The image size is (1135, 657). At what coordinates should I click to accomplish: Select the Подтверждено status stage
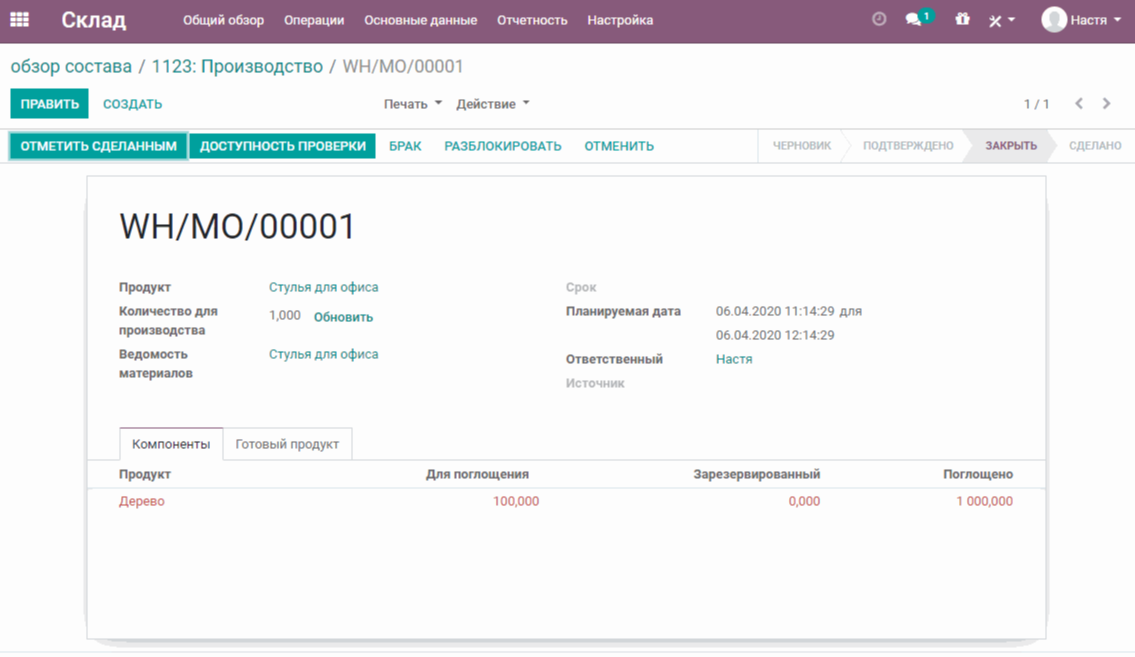[x=907, y=146]
